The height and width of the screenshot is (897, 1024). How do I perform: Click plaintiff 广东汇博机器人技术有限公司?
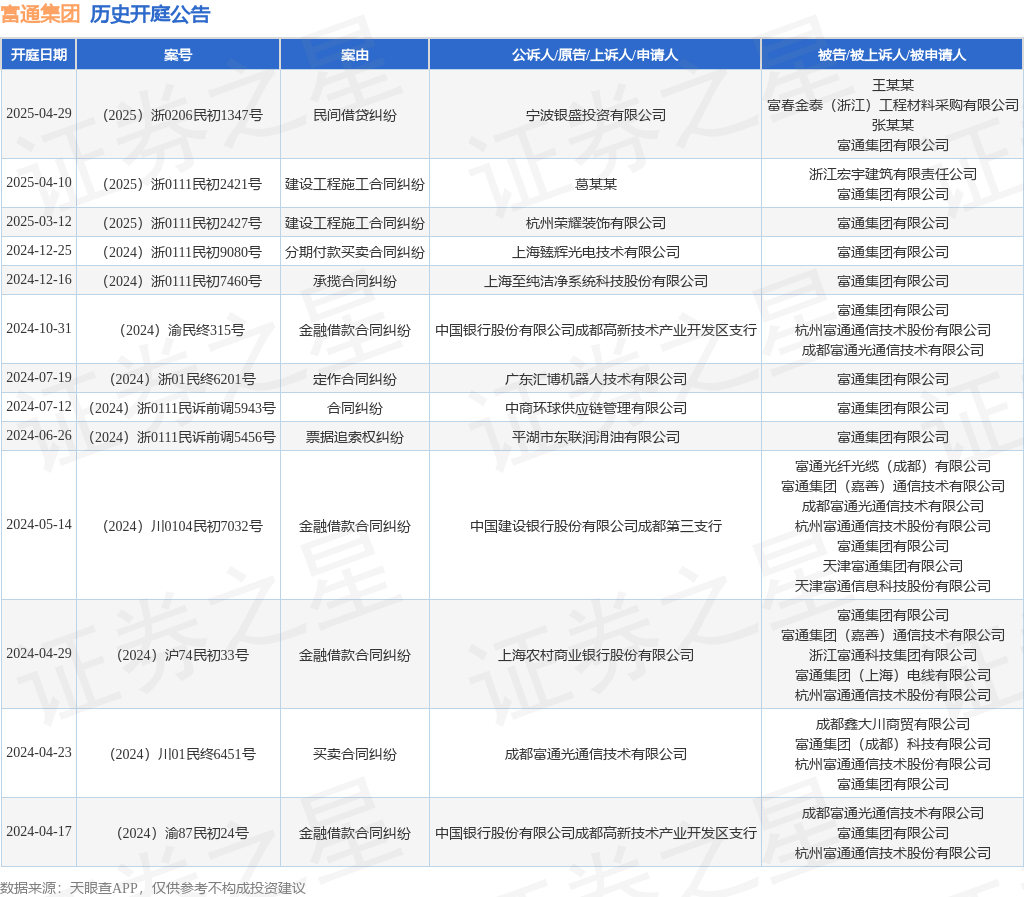(x=596, y=379)
